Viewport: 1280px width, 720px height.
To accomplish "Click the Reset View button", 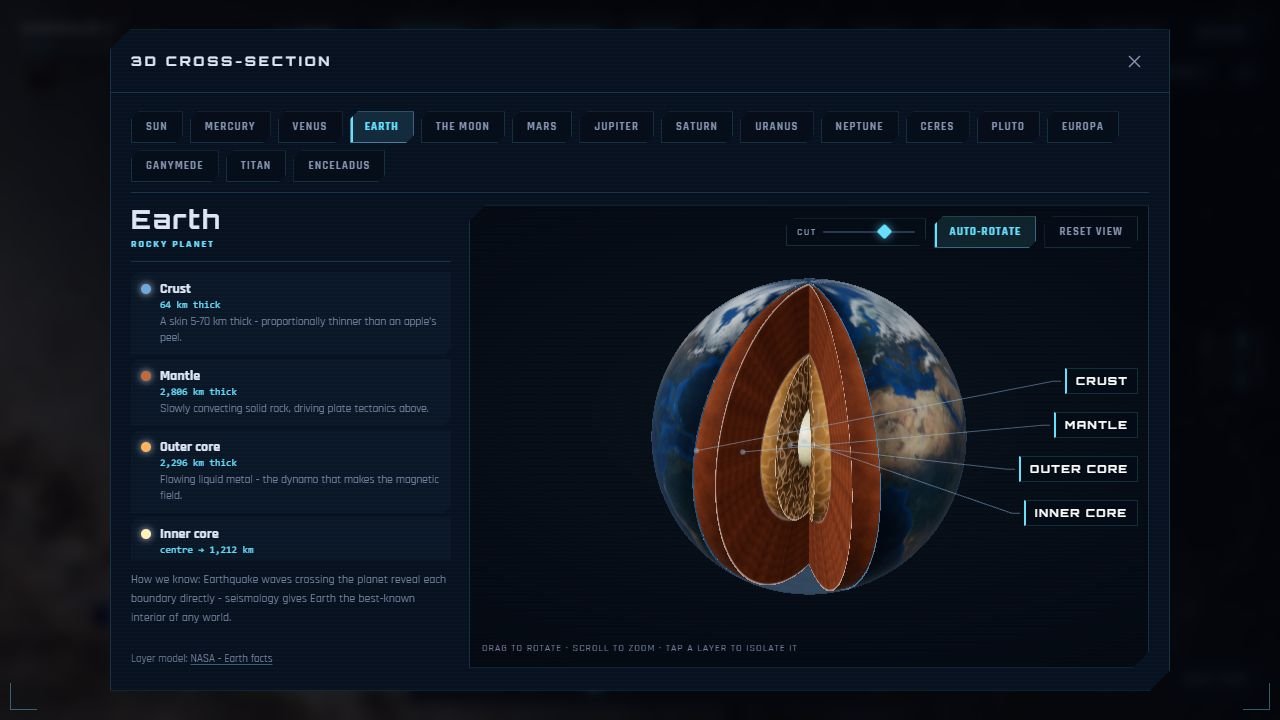I will (1090, 231).
